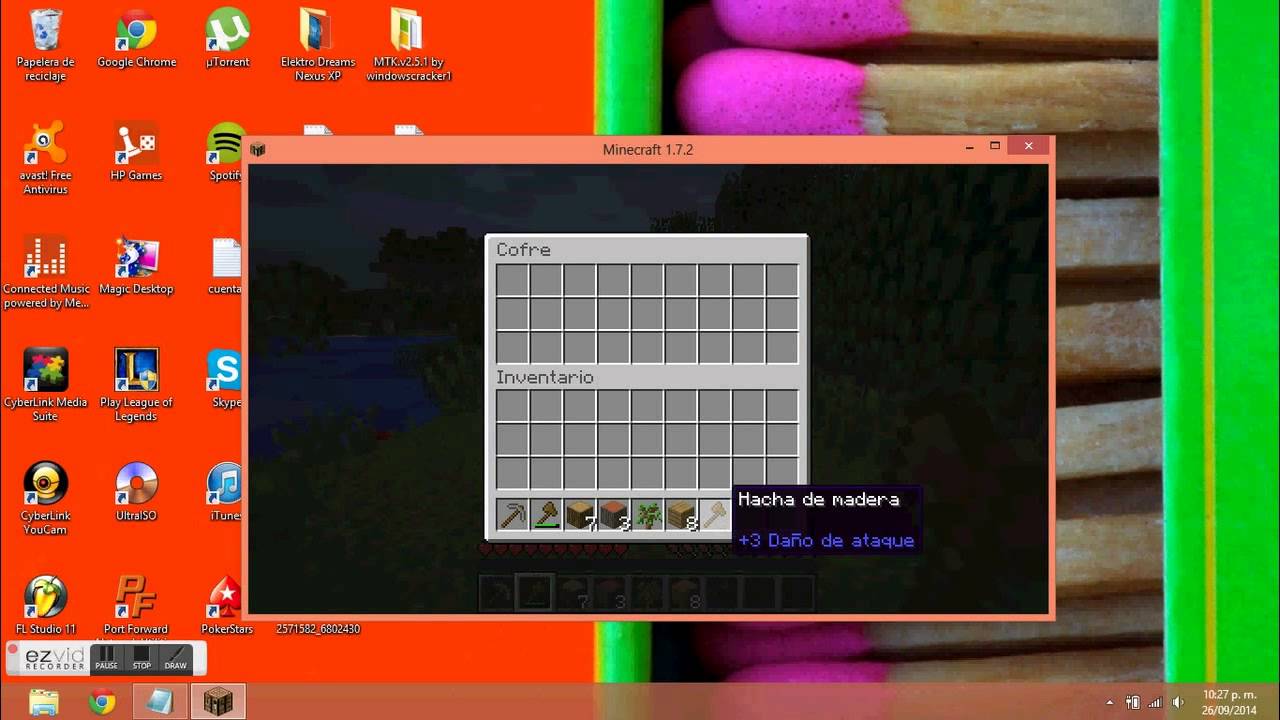
Task: Open the PokerStars desktop shortcut
Action: click(x=227, y=606)
